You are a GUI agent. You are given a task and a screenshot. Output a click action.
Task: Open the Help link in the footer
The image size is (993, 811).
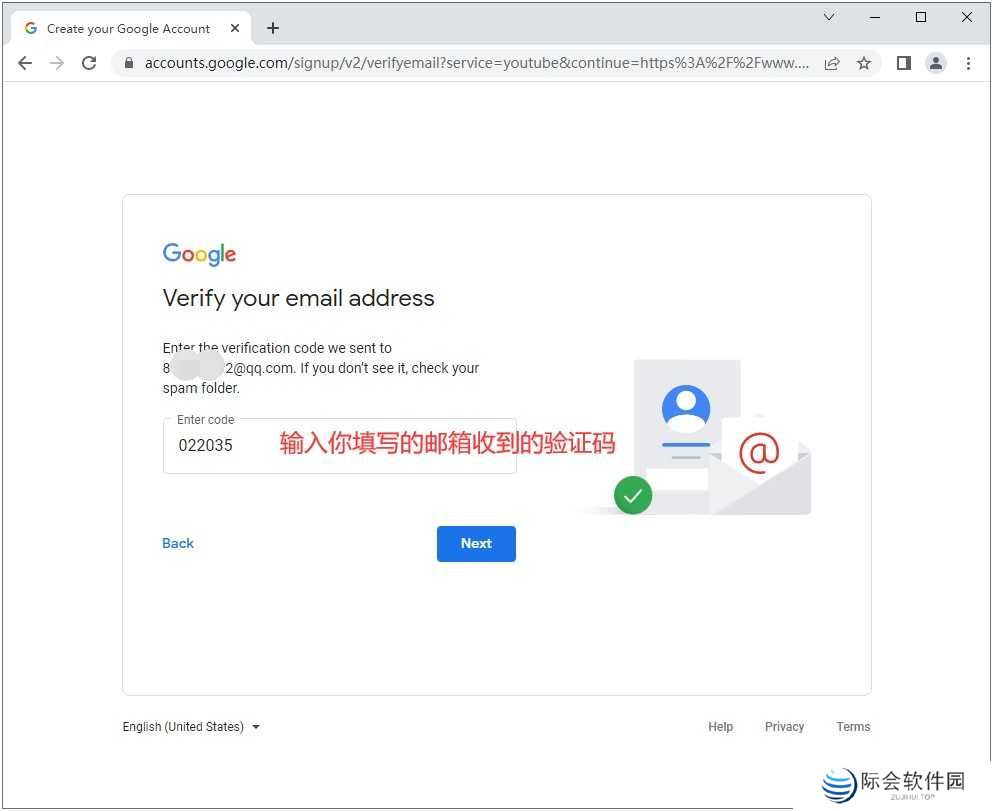[x=721, y=727]
